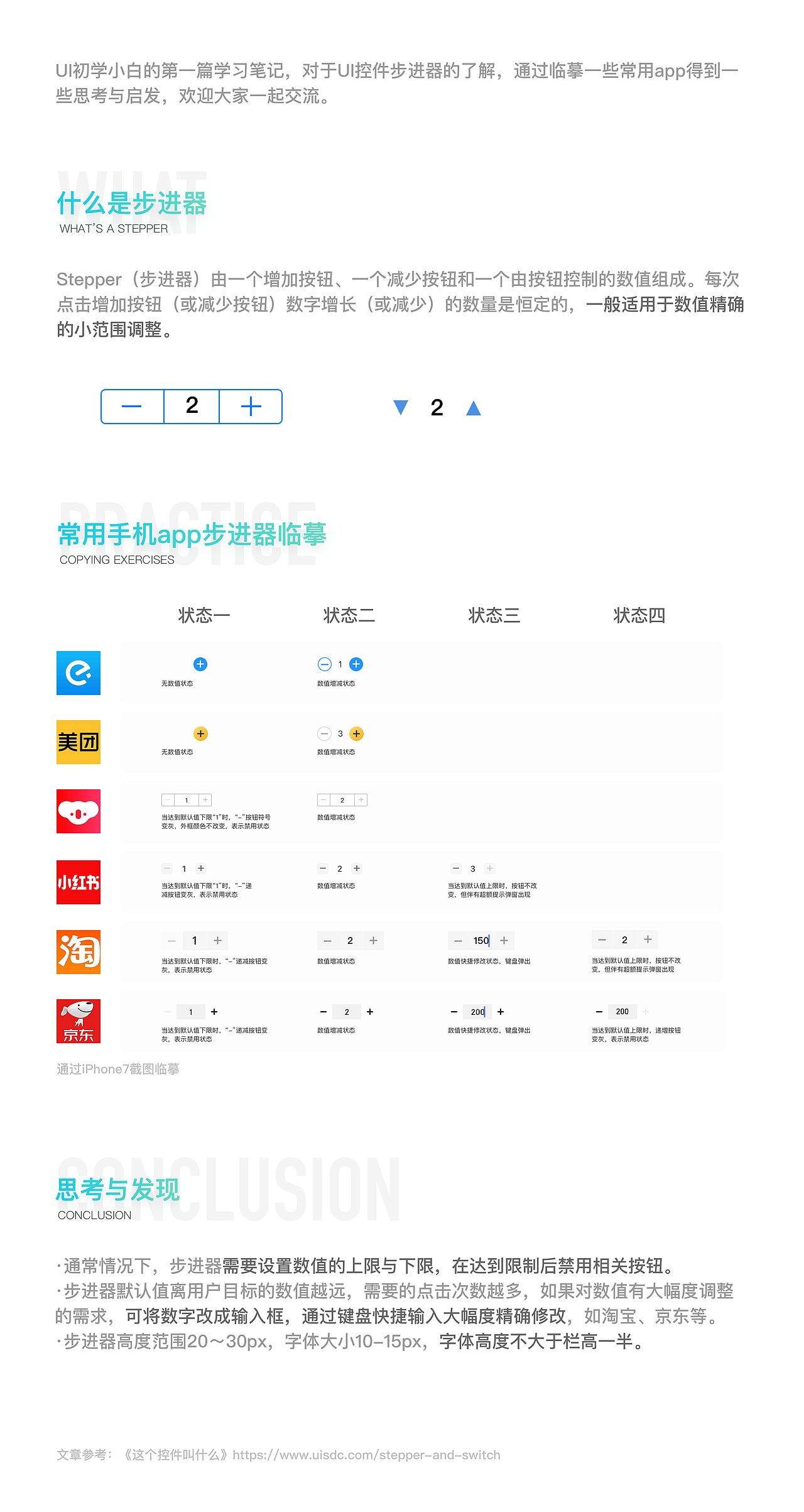Click the blue up-triangle increase arrow
Screen dimensions: 804x1512
tap(474, 408)
